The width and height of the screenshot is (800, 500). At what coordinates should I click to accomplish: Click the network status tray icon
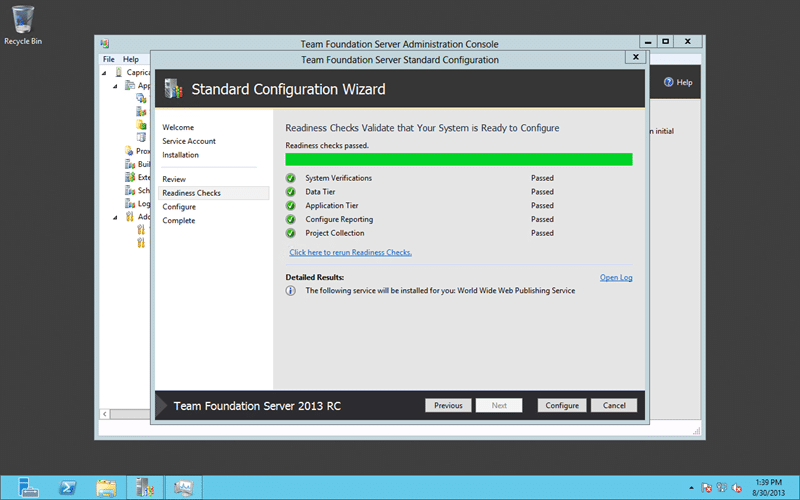coord(721,488)
